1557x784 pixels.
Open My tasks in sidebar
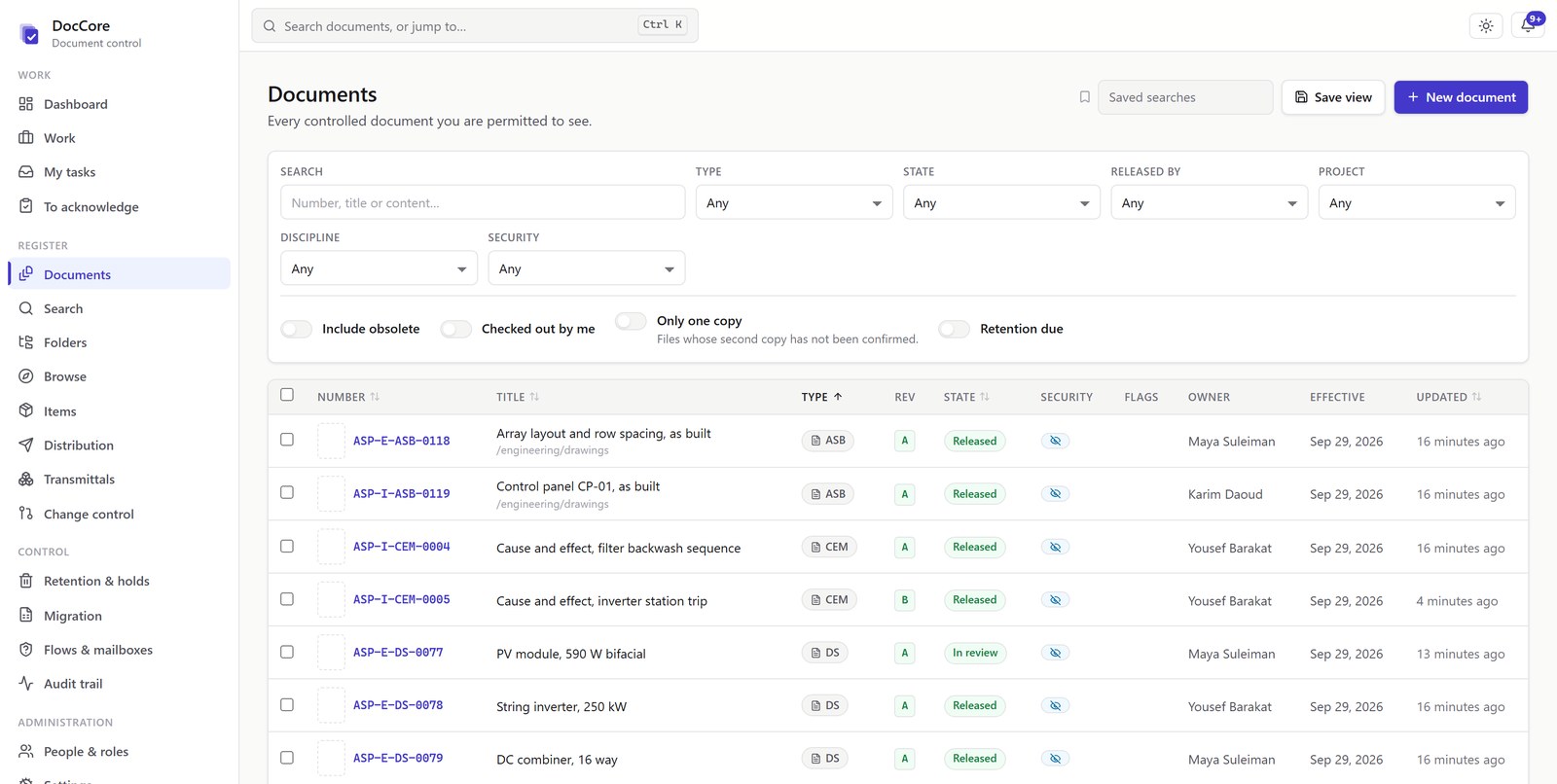click(x=119, y=172)
